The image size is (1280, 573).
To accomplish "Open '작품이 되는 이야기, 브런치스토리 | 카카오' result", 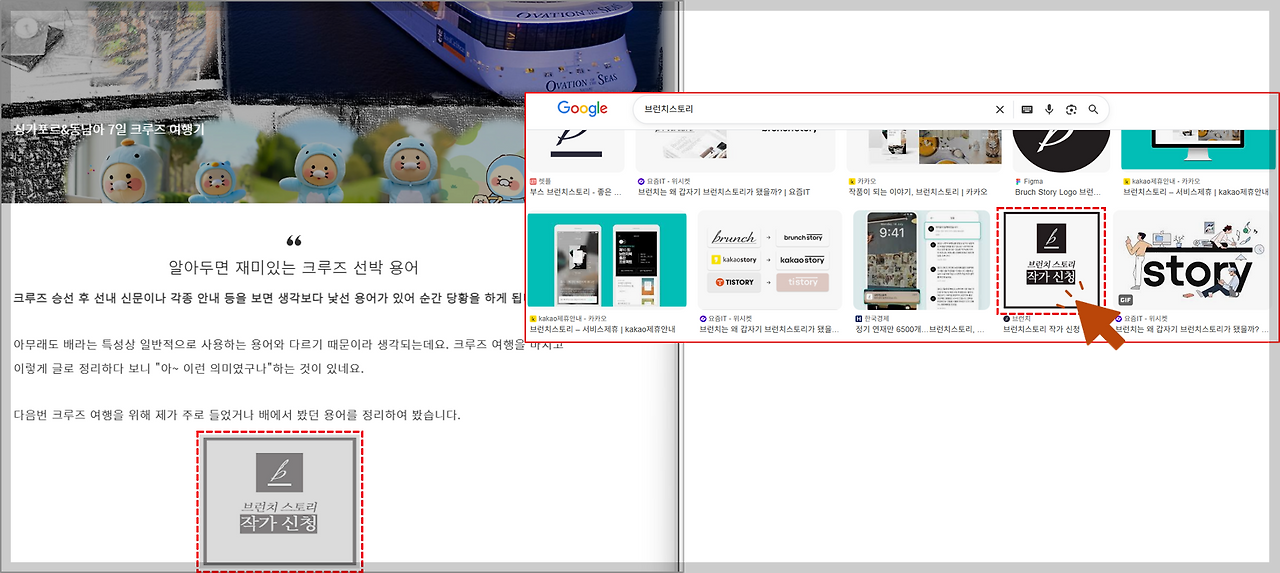I will coord(917,191).
